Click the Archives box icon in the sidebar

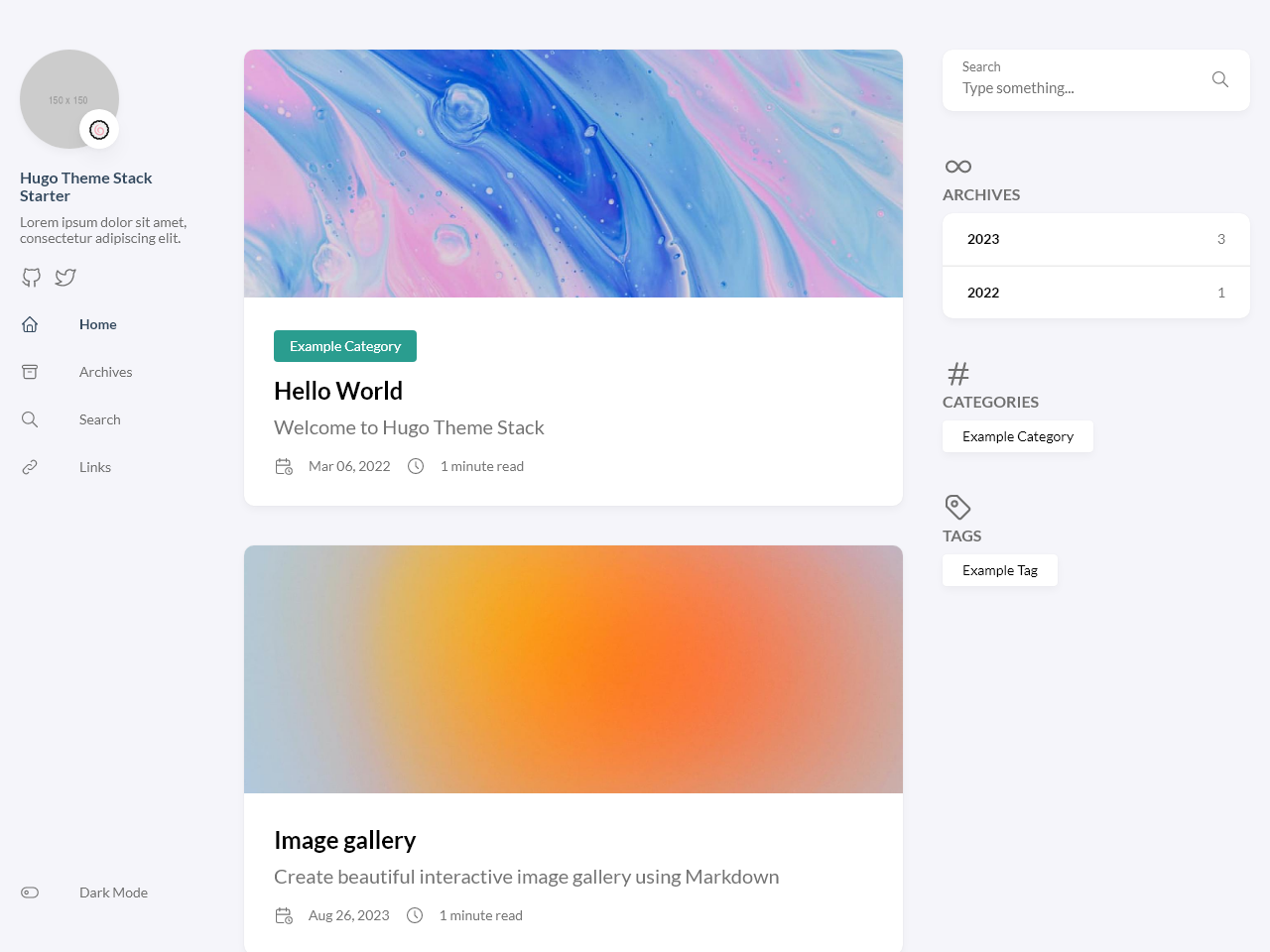[30, 372]
